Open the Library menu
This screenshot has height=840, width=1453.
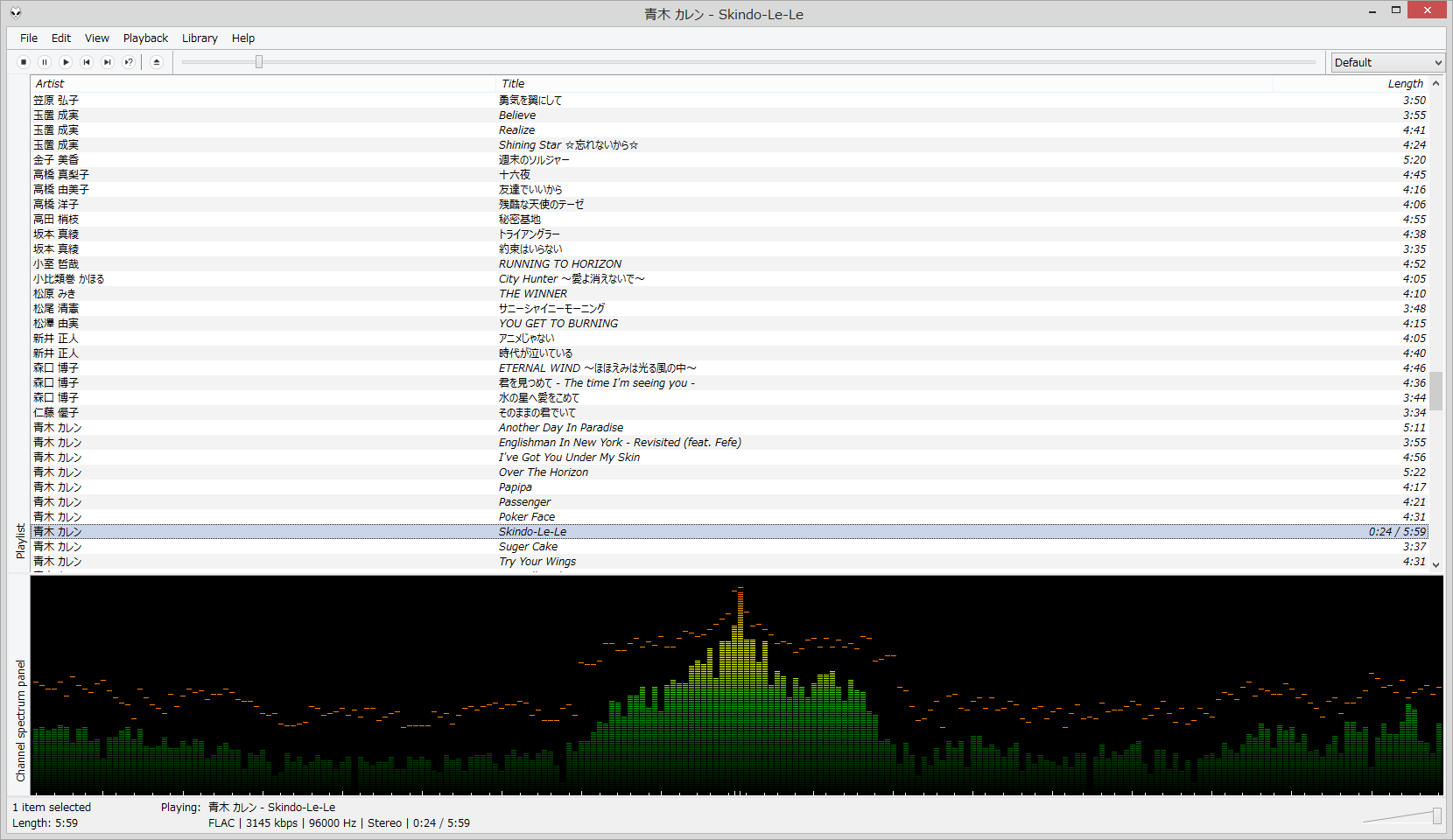point(200,38)
